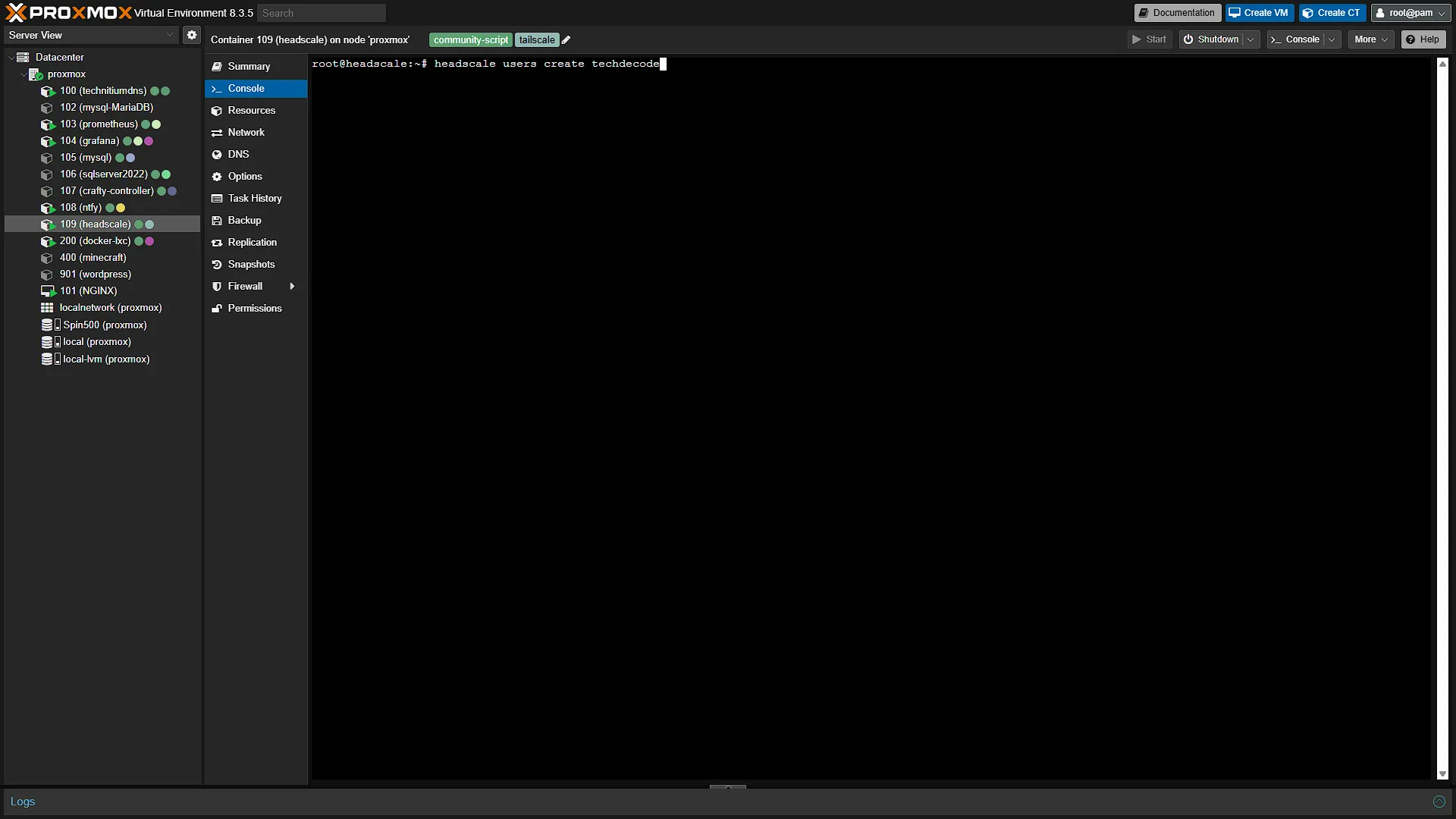This screenshot has height=819, width=1456.
Task: Click the community-script tag
Action: tap(471, 40)
